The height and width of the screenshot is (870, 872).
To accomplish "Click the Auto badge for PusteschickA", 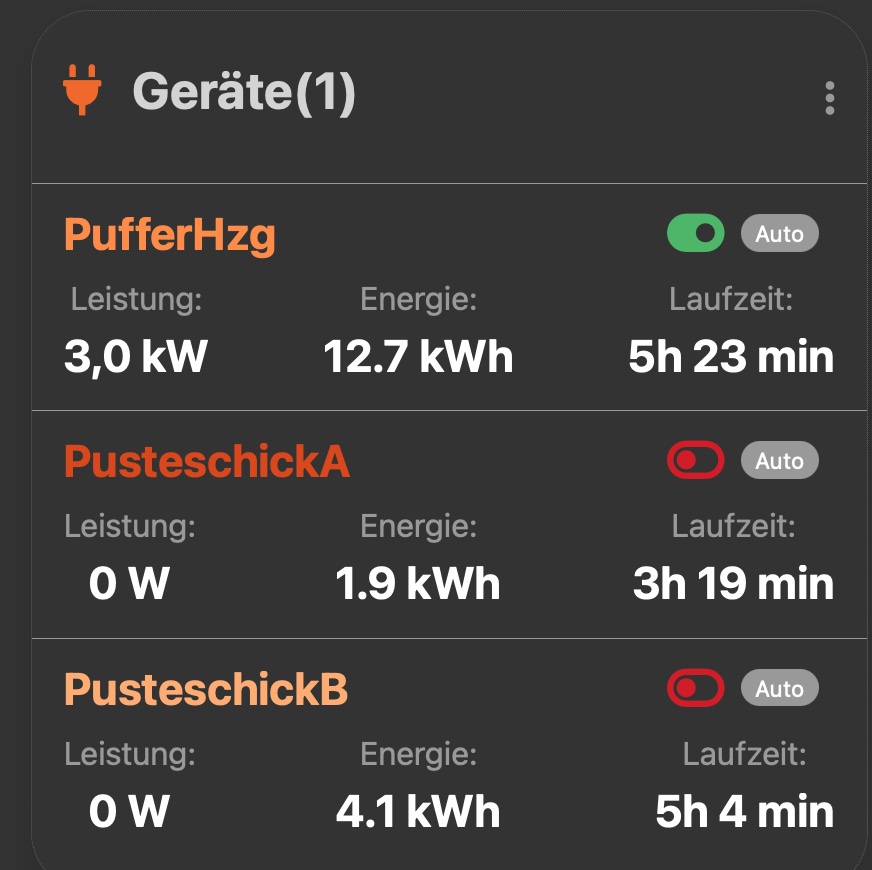I will coord(780,460).
